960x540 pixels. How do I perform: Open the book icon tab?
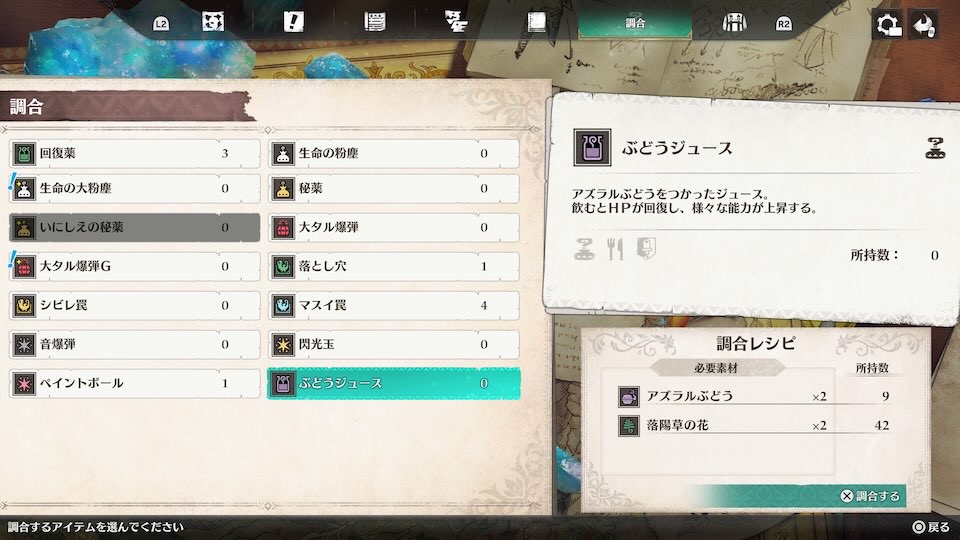click(x=536, y=23)
